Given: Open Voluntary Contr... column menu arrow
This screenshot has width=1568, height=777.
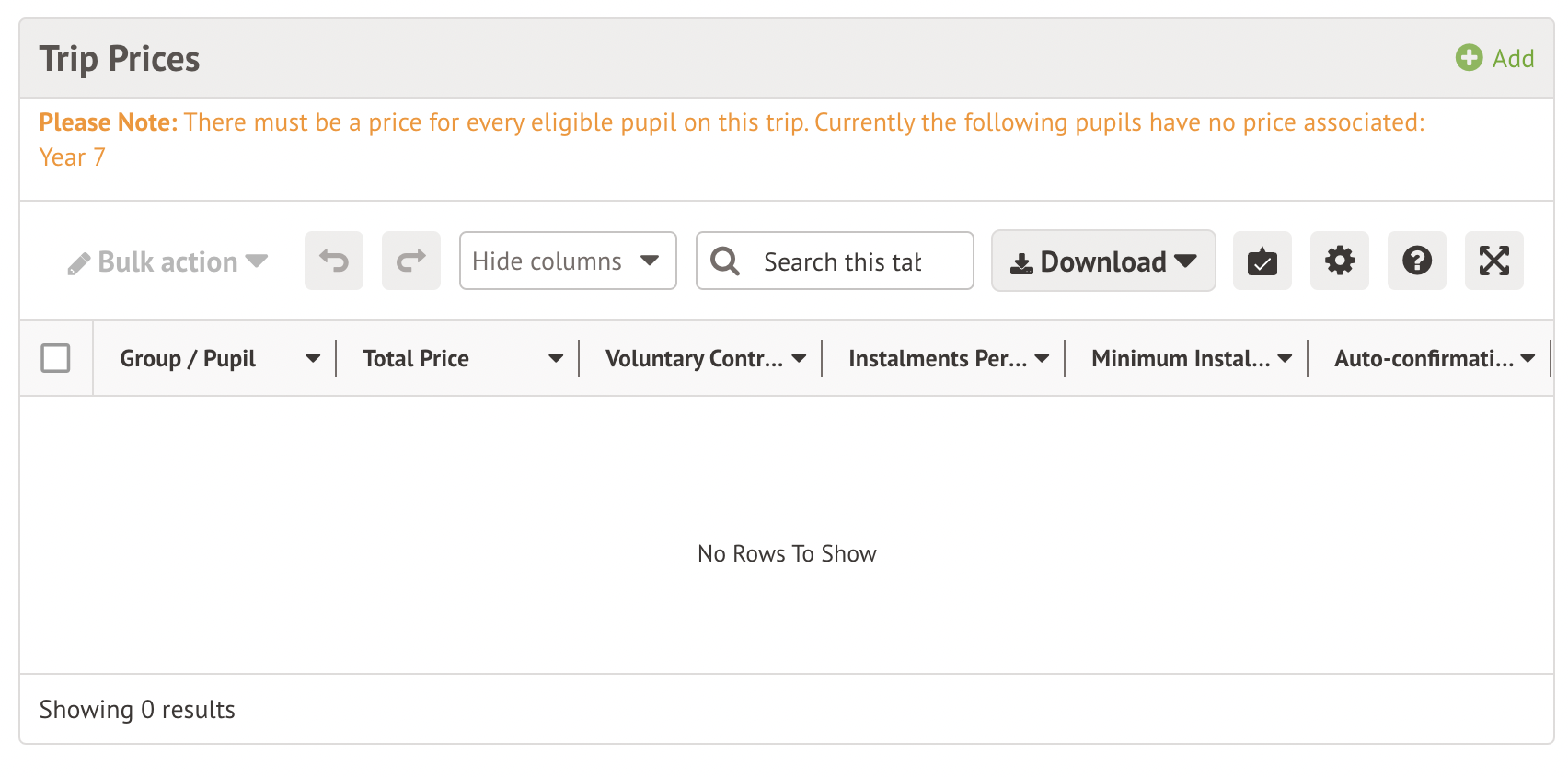Looking at the screenshot, I should point(799,359).
